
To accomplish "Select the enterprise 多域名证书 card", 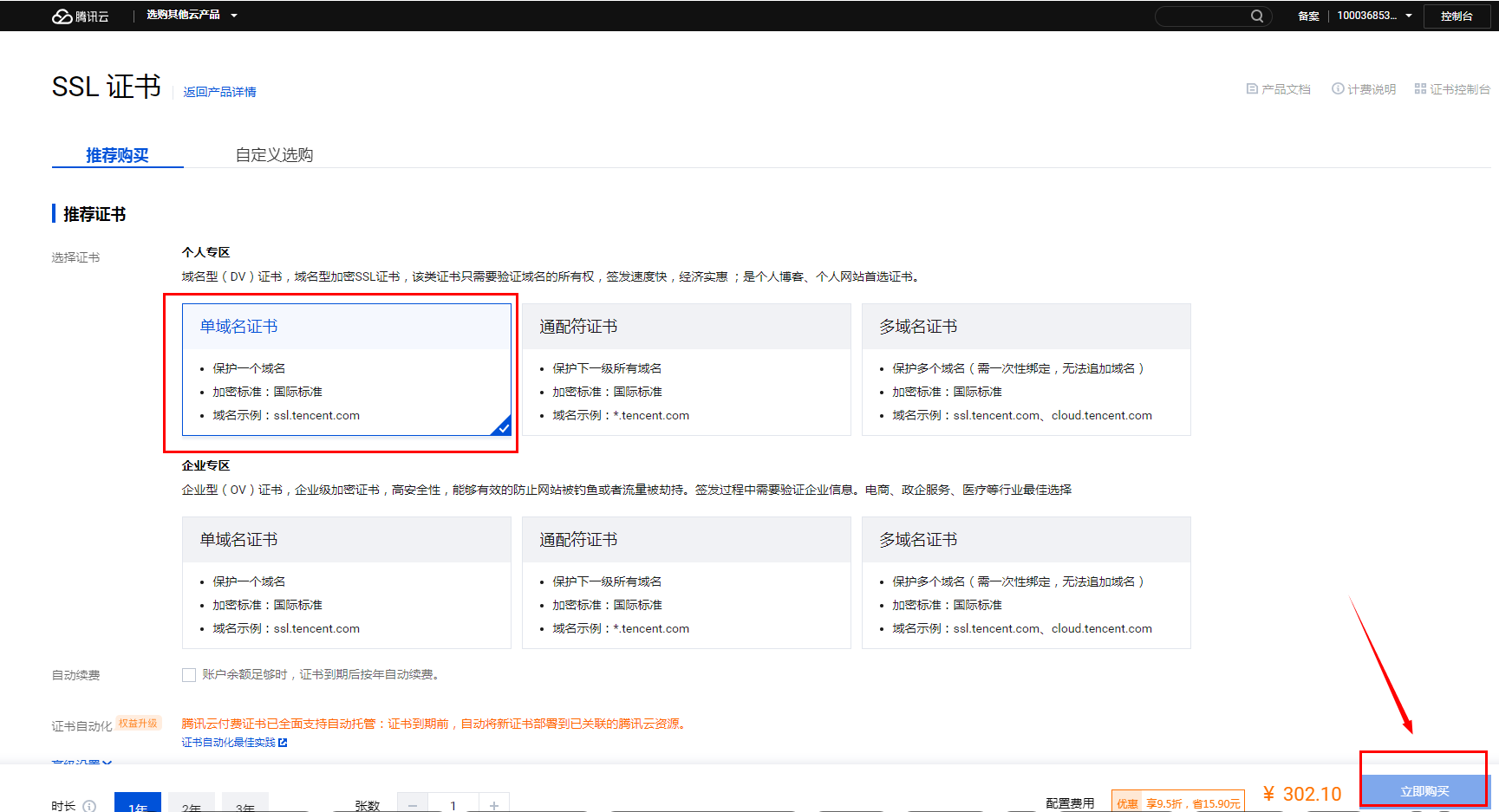I will click(1026, 582).
